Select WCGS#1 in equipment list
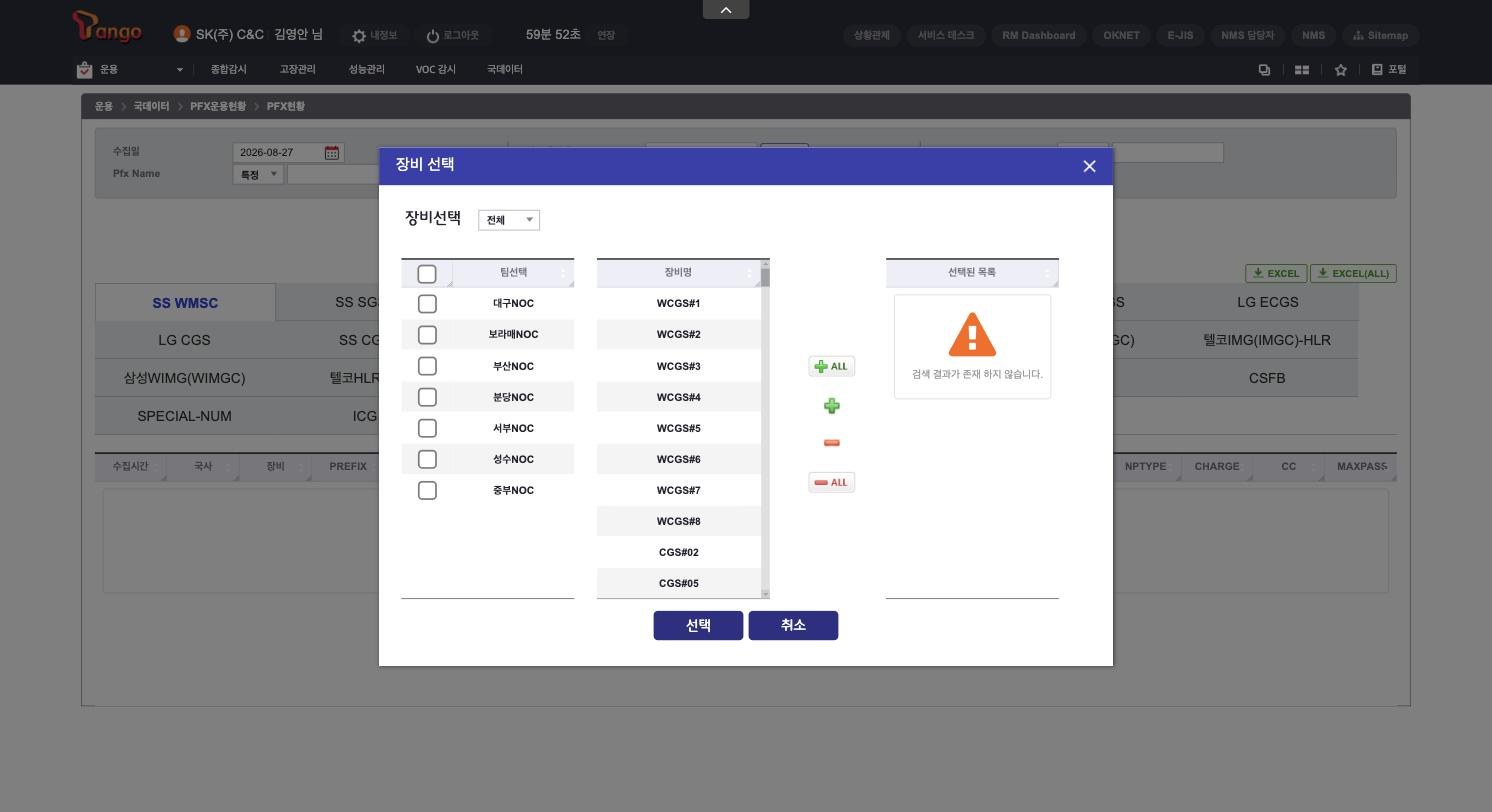The image size is (1492, 812). 679,303
